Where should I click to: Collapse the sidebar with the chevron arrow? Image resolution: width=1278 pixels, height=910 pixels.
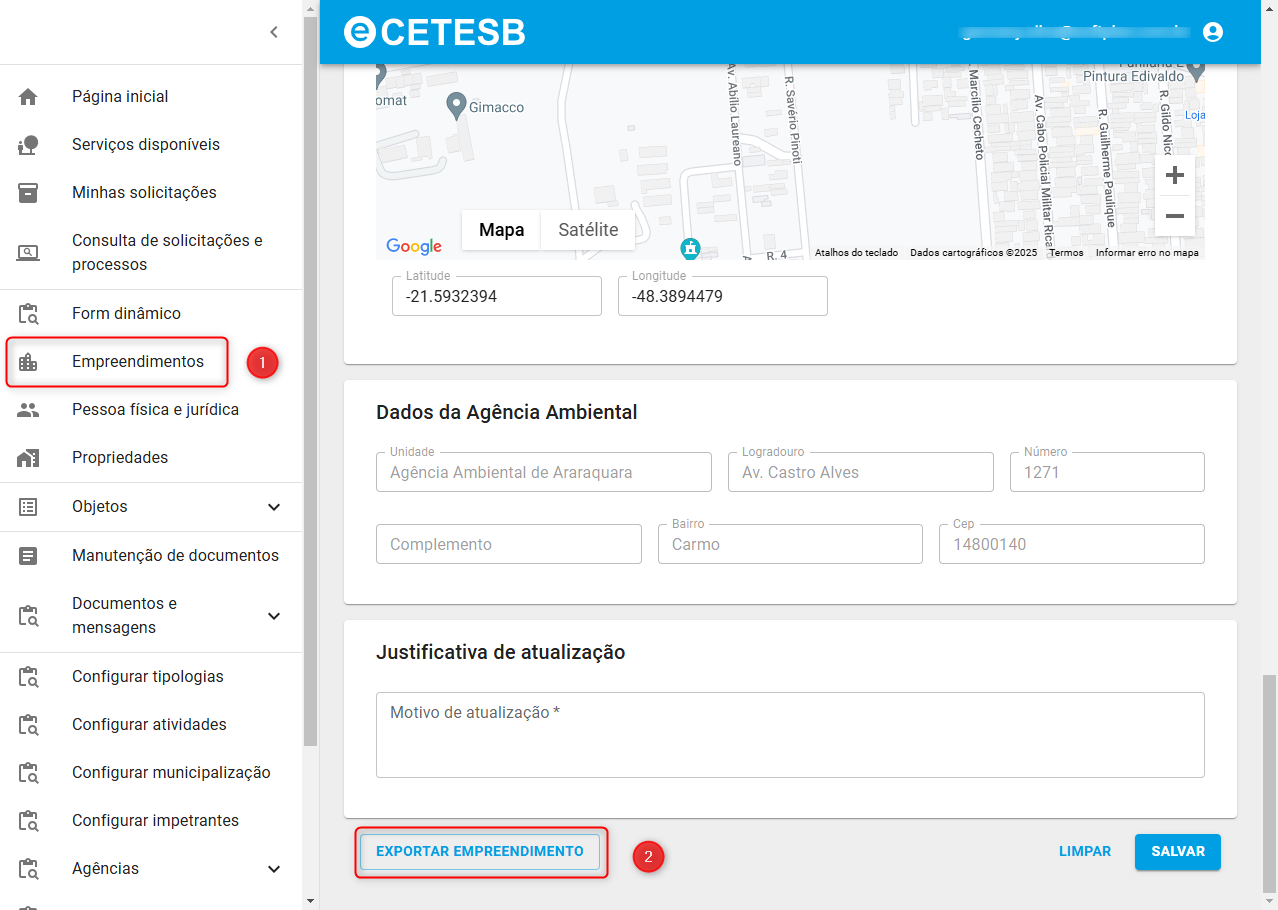[274, 32]
